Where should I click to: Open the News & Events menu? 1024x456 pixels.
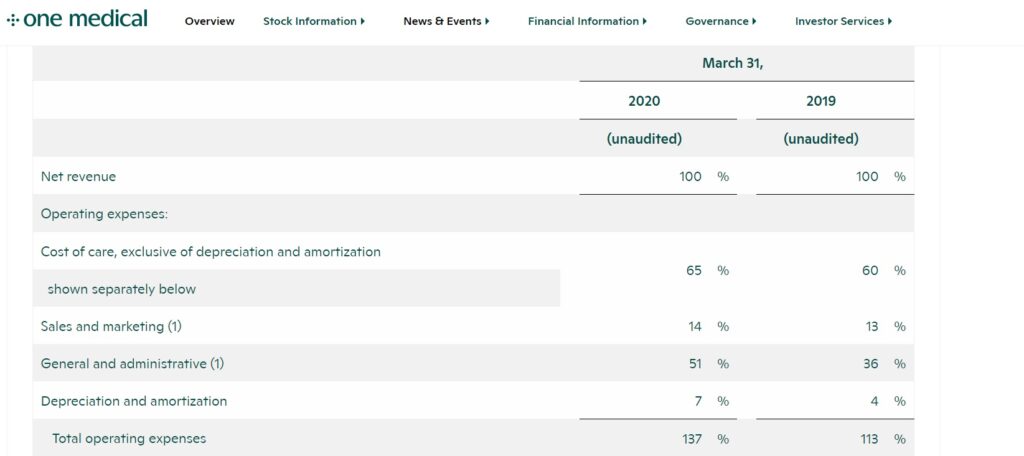(442, 21)
